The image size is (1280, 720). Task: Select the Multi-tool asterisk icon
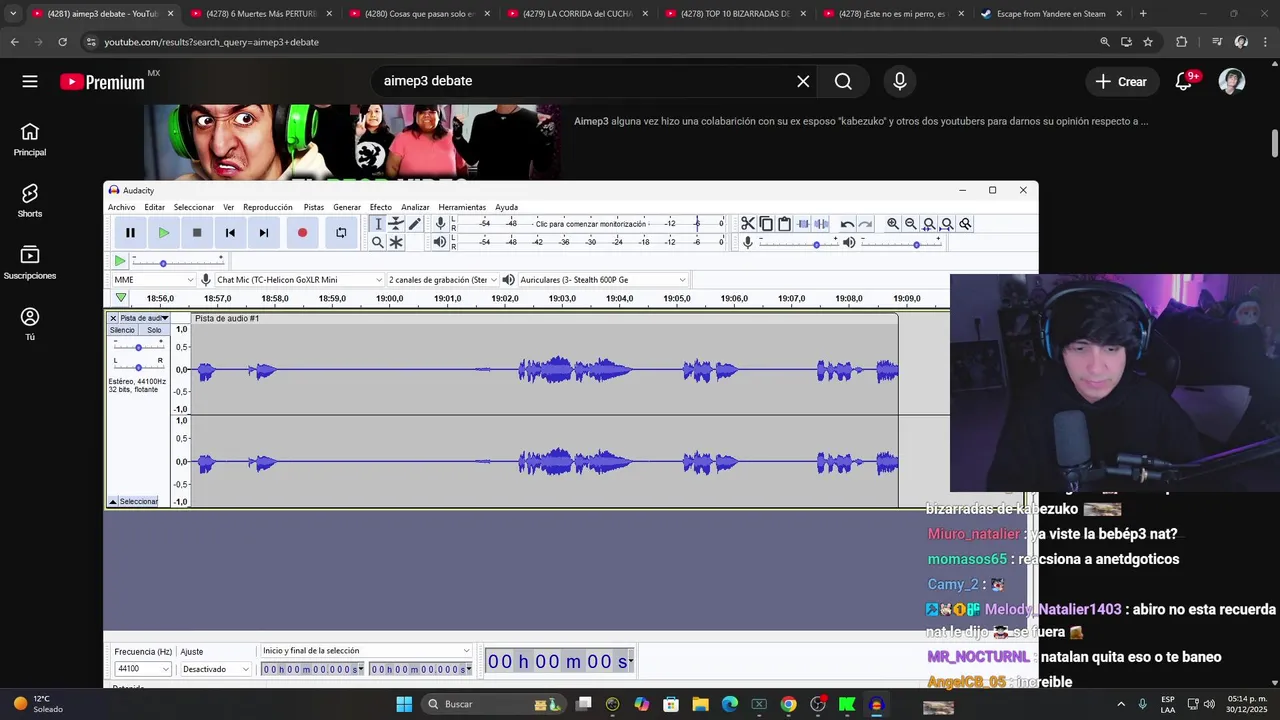(x=396, y=242)
